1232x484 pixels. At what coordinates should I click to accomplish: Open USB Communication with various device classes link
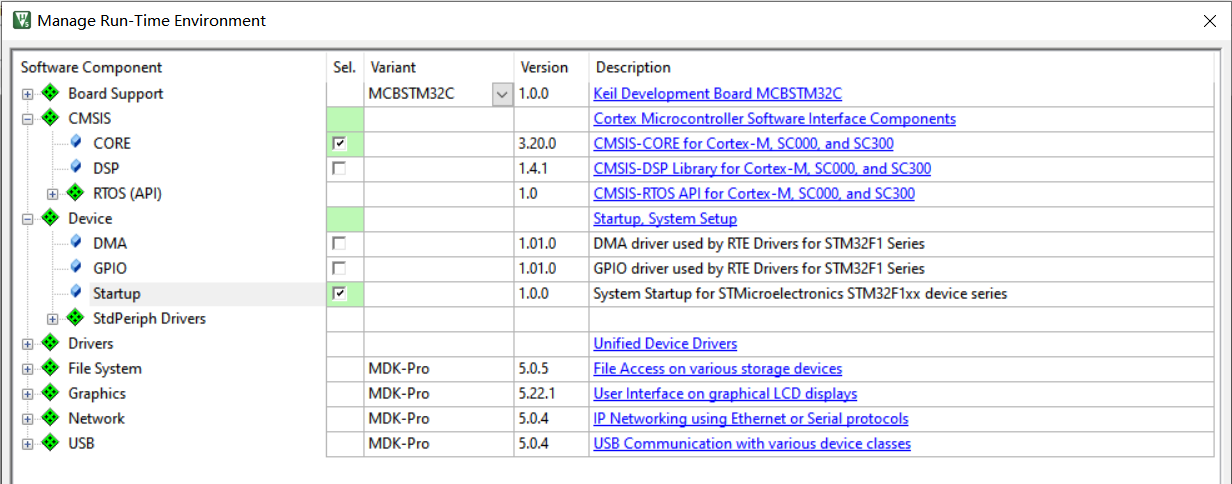[x=752, y=444]
